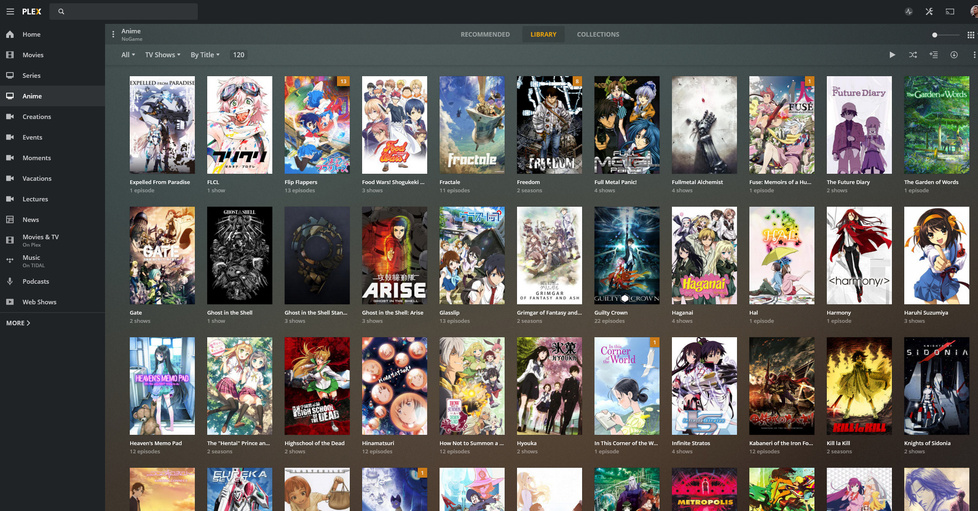This screenshot has height=511, width=978.
Task: Open the All filter dropdown
Action: (128, 55)
